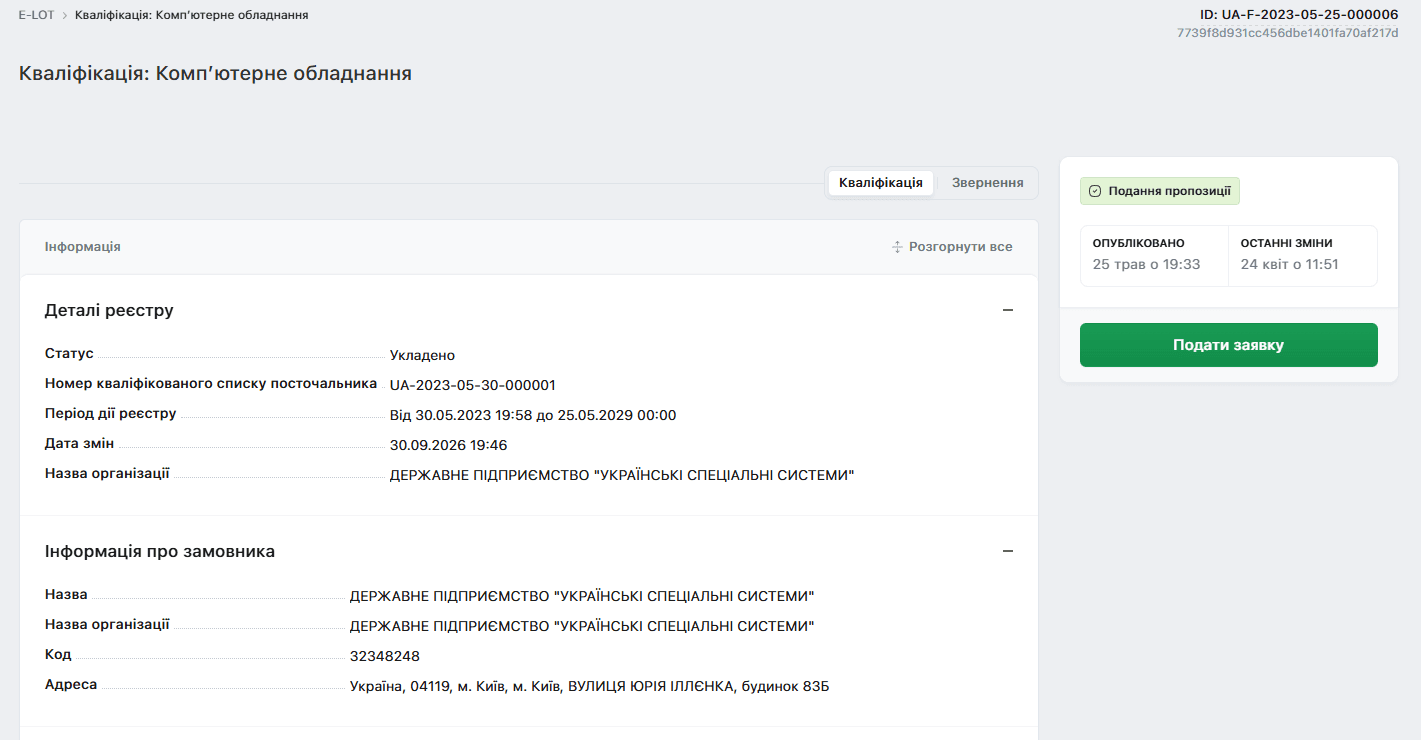Click the Статус field label

tap(69, 353)
